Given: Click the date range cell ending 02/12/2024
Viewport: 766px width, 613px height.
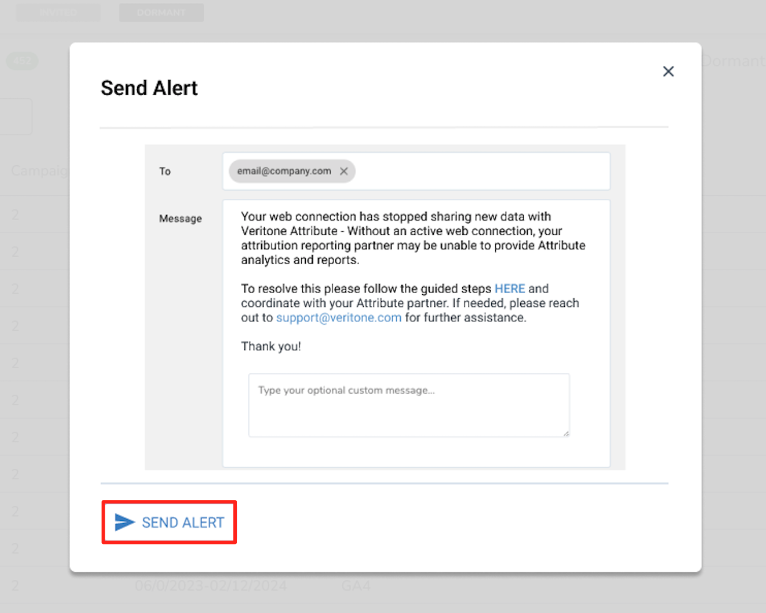Looking at the screenshot, I should (208, 585).
